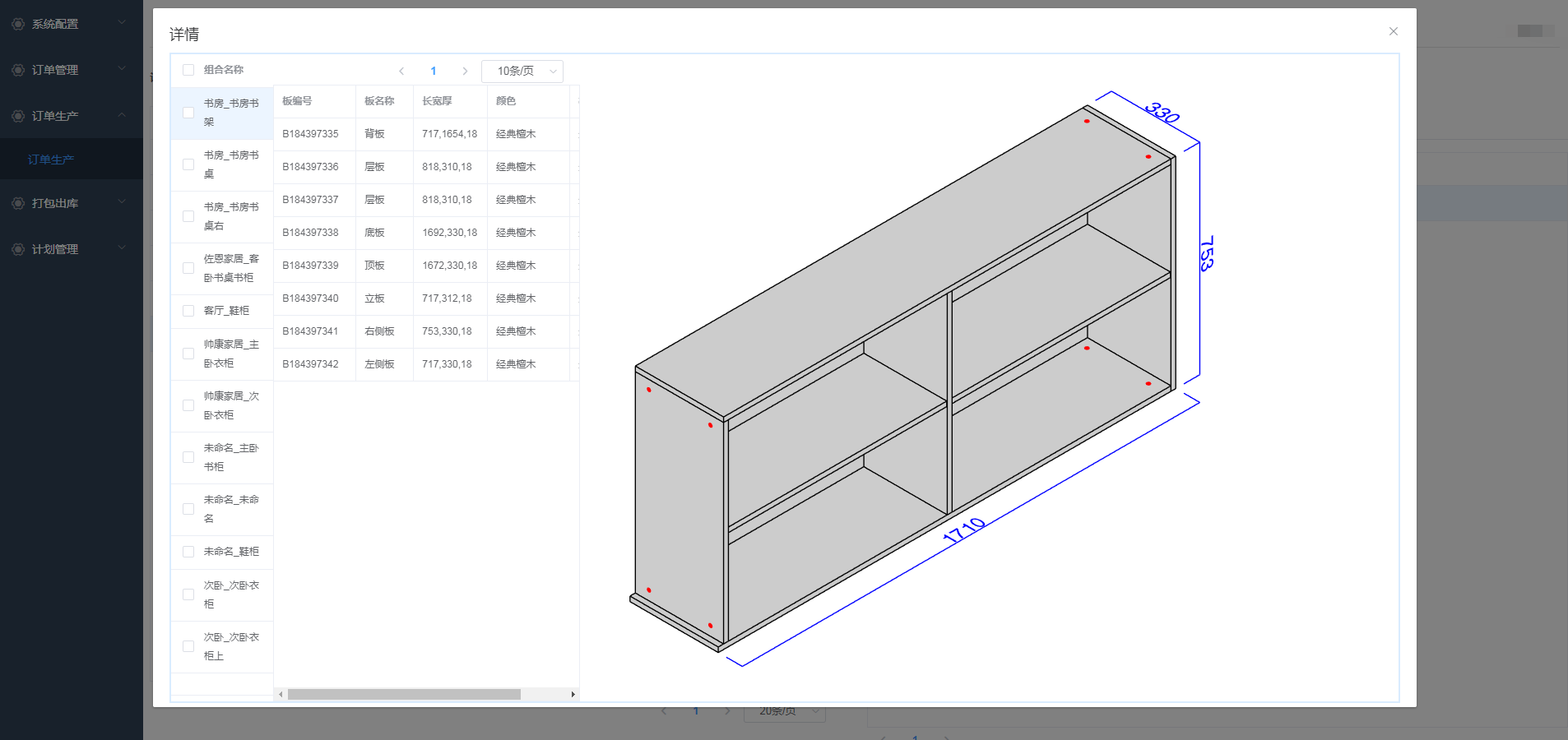Screen dimensions: 1568x740
Task: Click the table scrollbar right arrow
Action: [573, 695]
